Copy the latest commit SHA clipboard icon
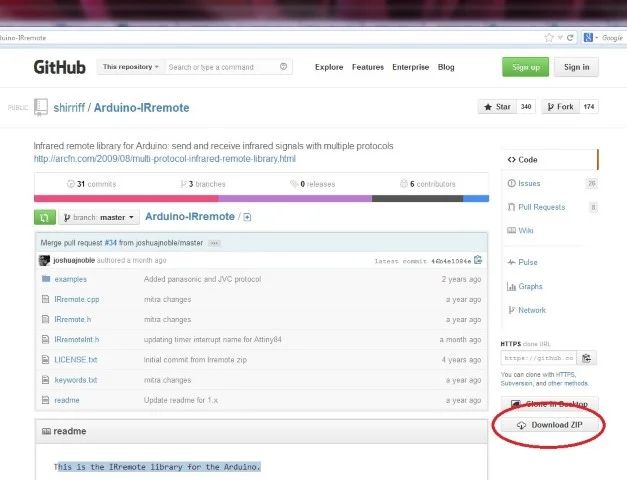The image size is (627, 480). [x=478, y=260]
